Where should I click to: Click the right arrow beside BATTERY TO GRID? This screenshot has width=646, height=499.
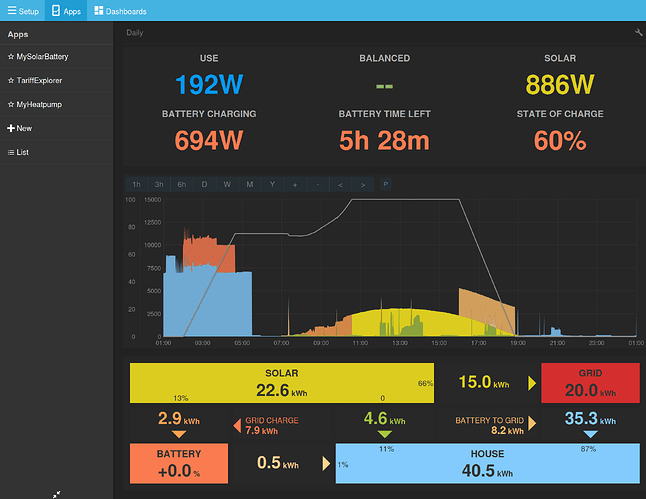point(532,423)
